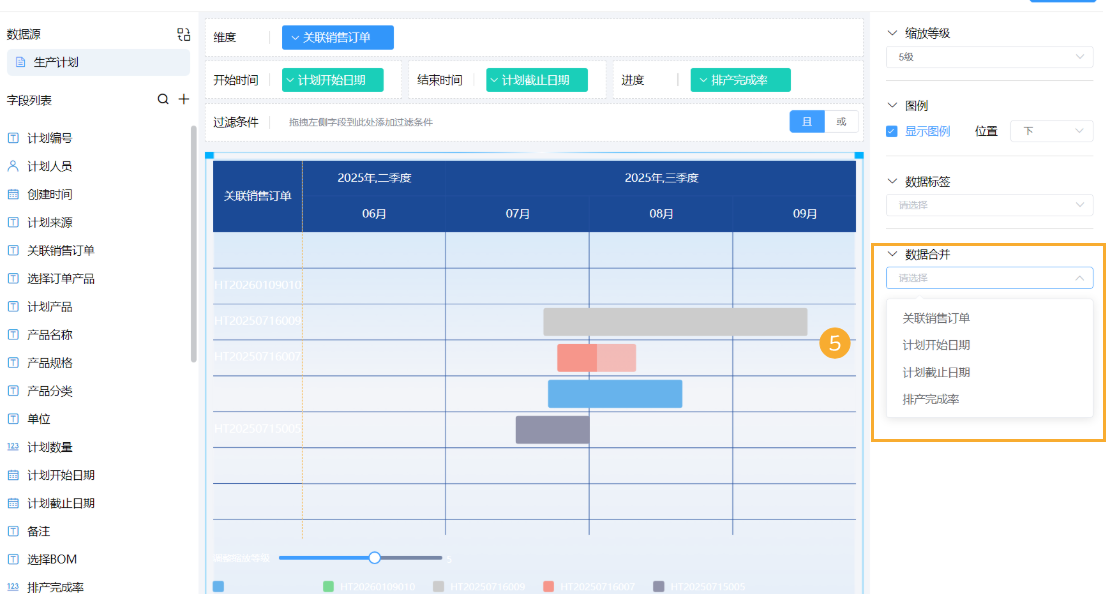Uncheck the 显示图例 checkbox
The width and height of the screenshot is (1106, 594).
click(892, 131)
